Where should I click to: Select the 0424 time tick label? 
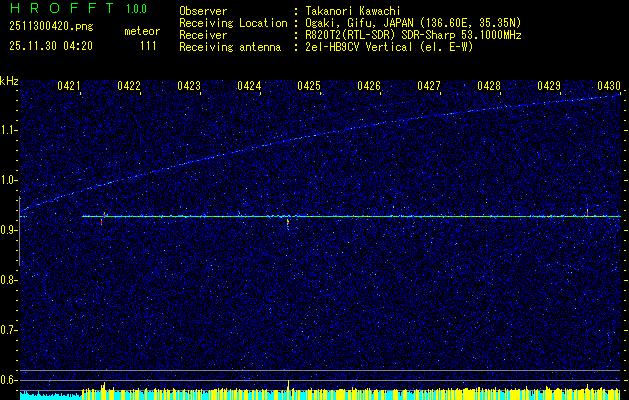[249, 87]
